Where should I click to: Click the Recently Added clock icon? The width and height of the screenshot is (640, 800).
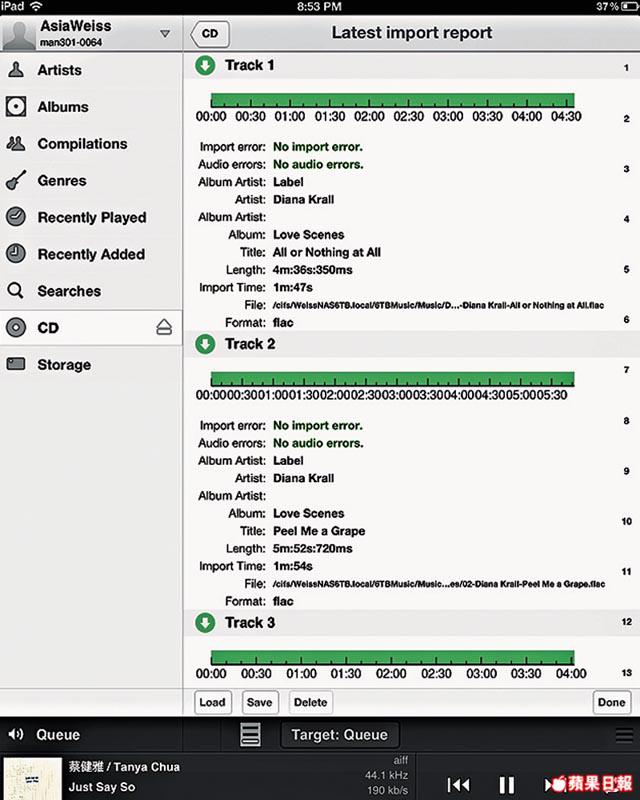16,254
